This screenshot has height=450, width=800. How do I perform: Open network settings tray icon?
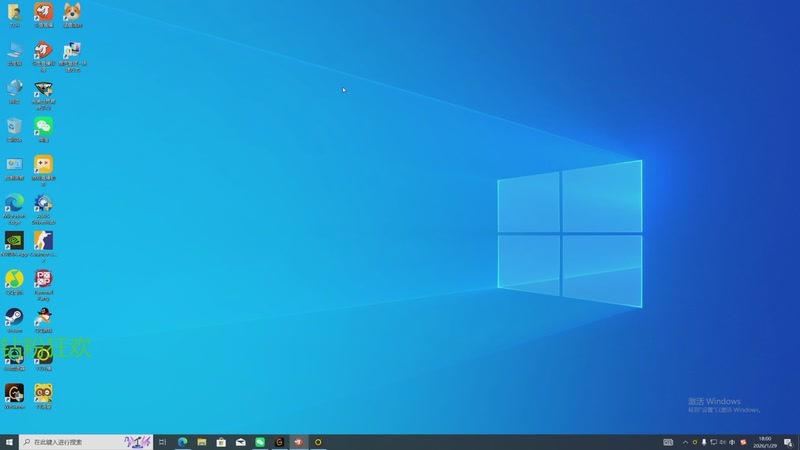coord(713,442)
